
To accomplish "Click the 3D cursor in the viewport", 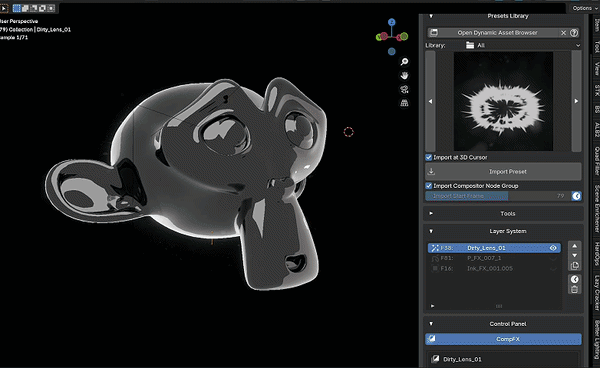I will (348, 132).
